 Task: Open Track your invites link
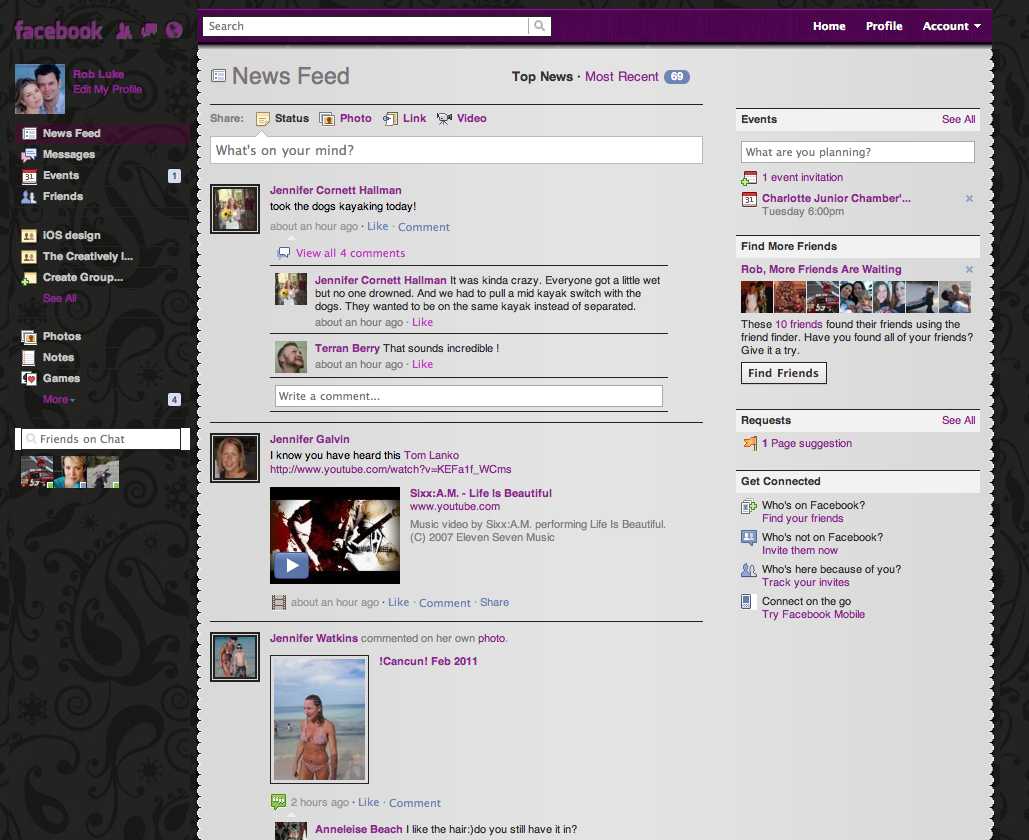click(x=805, y=583)
